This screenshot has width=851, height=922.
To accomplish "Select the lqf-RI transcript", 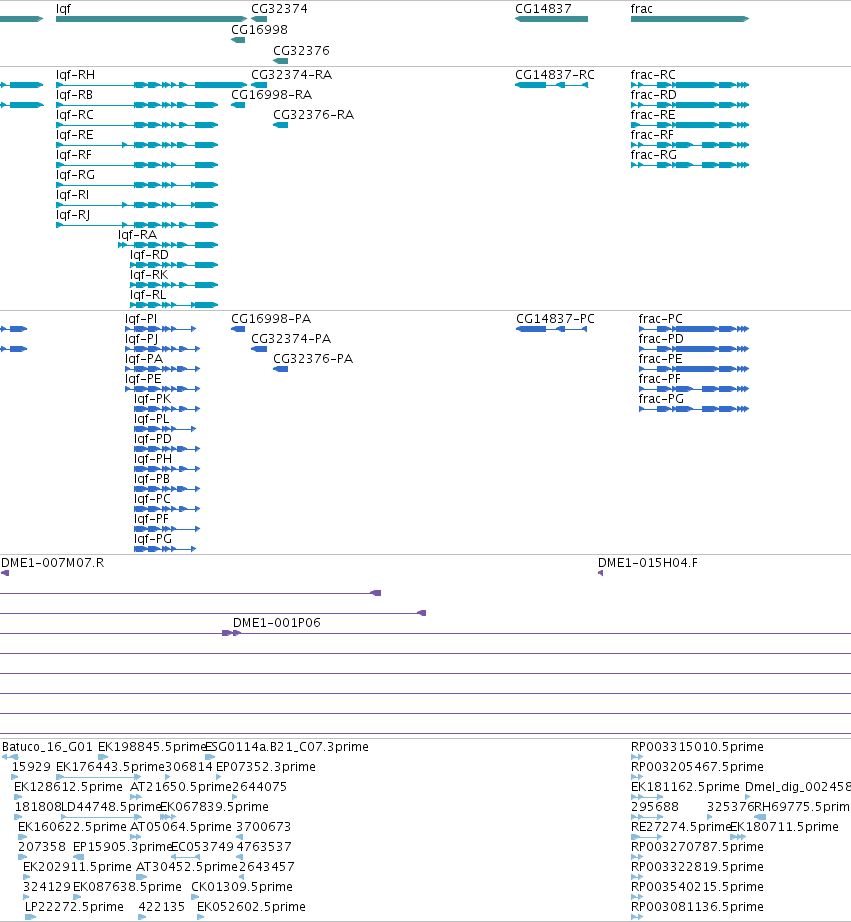I will click(x=137, y=205).
